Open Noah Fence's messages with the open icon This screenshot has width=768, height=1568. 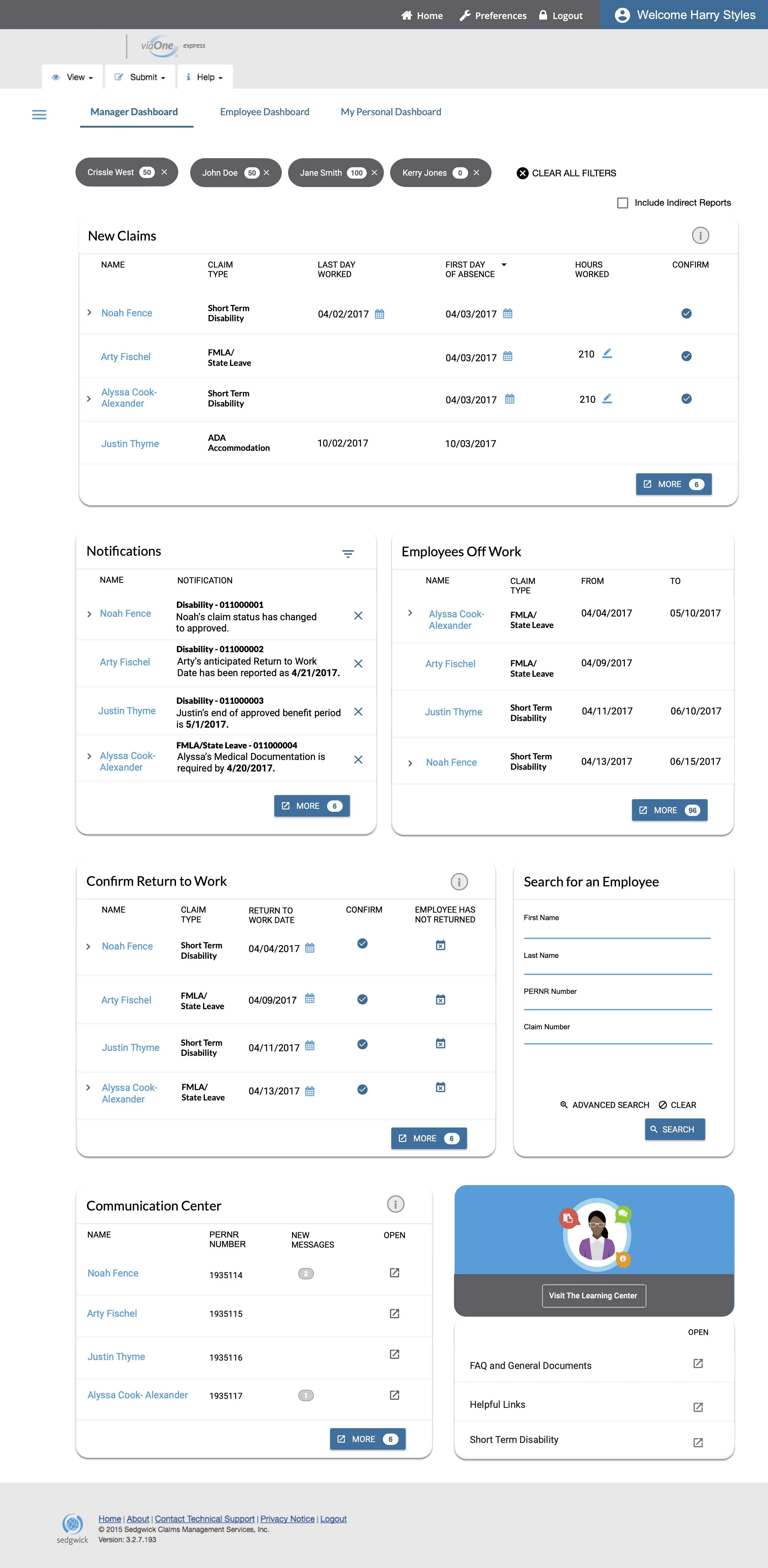[x=394, y=1273]
